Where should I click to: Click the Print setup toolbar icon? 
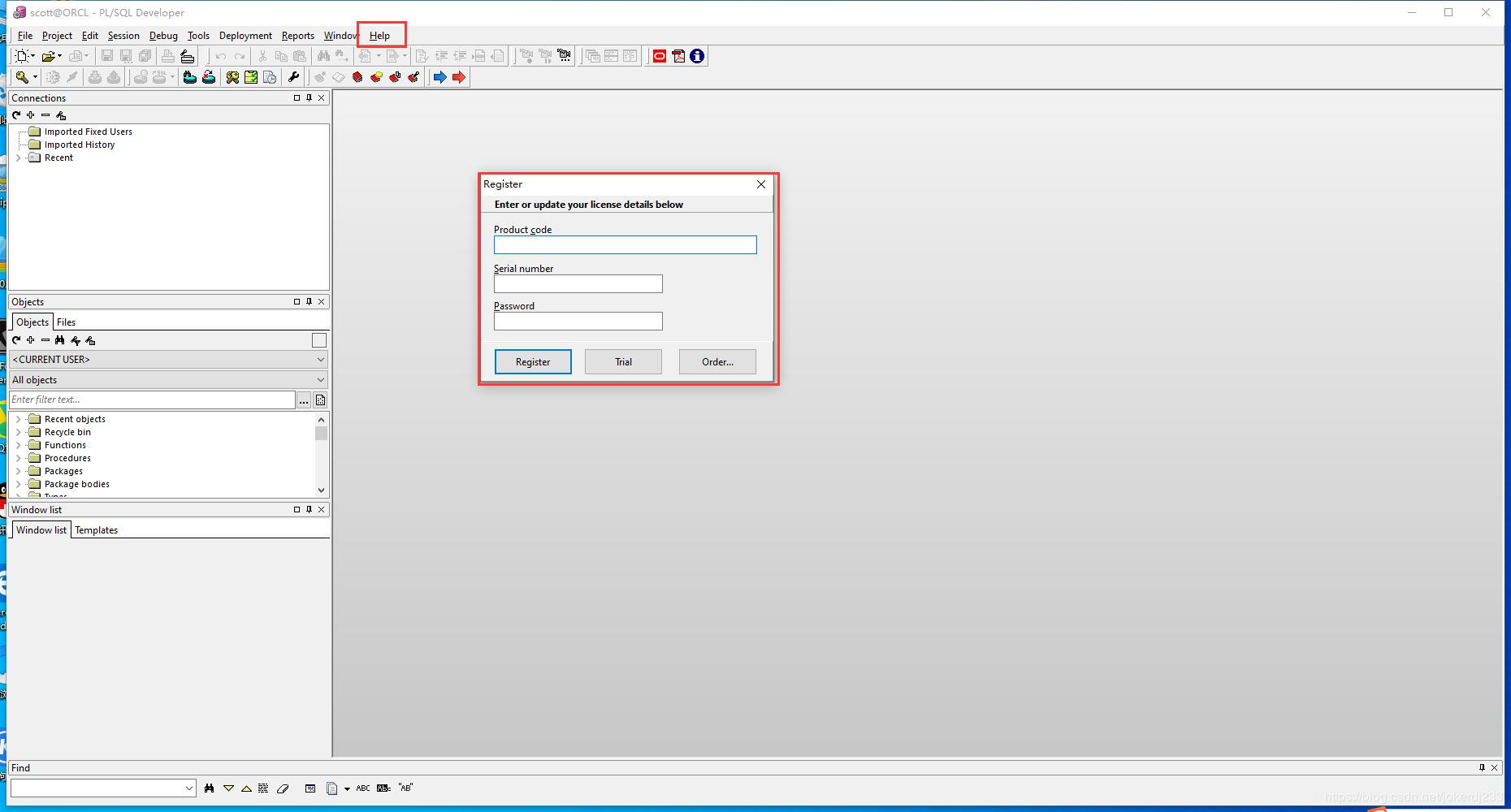coord(187,56)
